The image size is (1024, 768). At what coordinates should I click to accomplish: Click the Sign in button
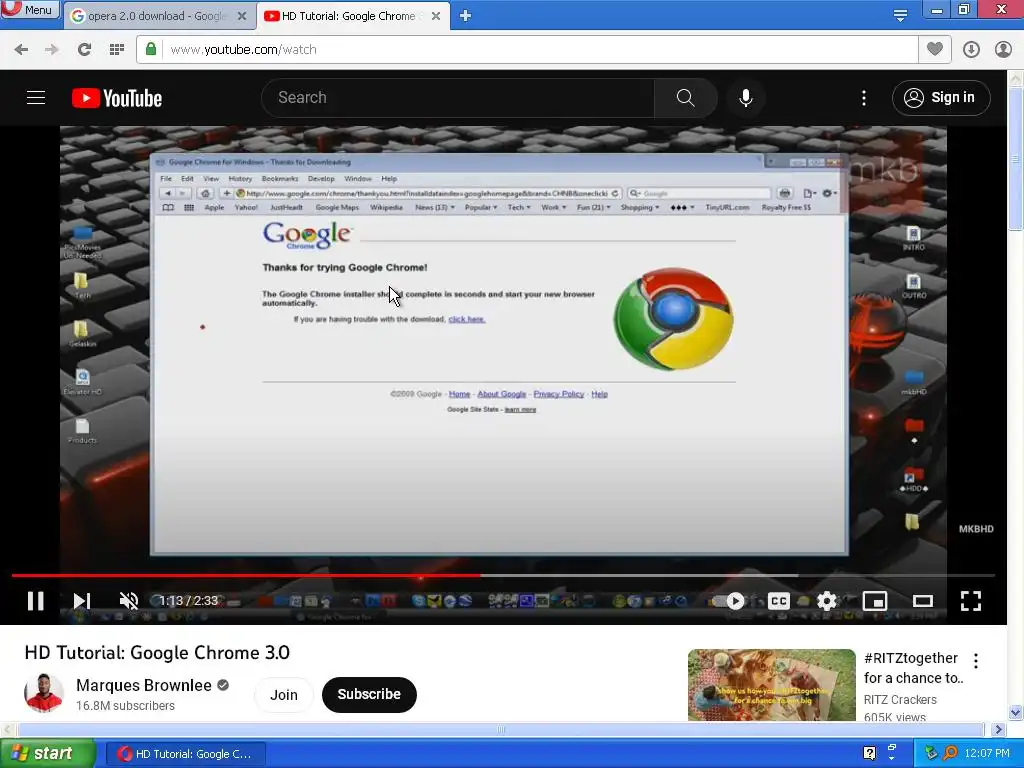click(941, 98)
